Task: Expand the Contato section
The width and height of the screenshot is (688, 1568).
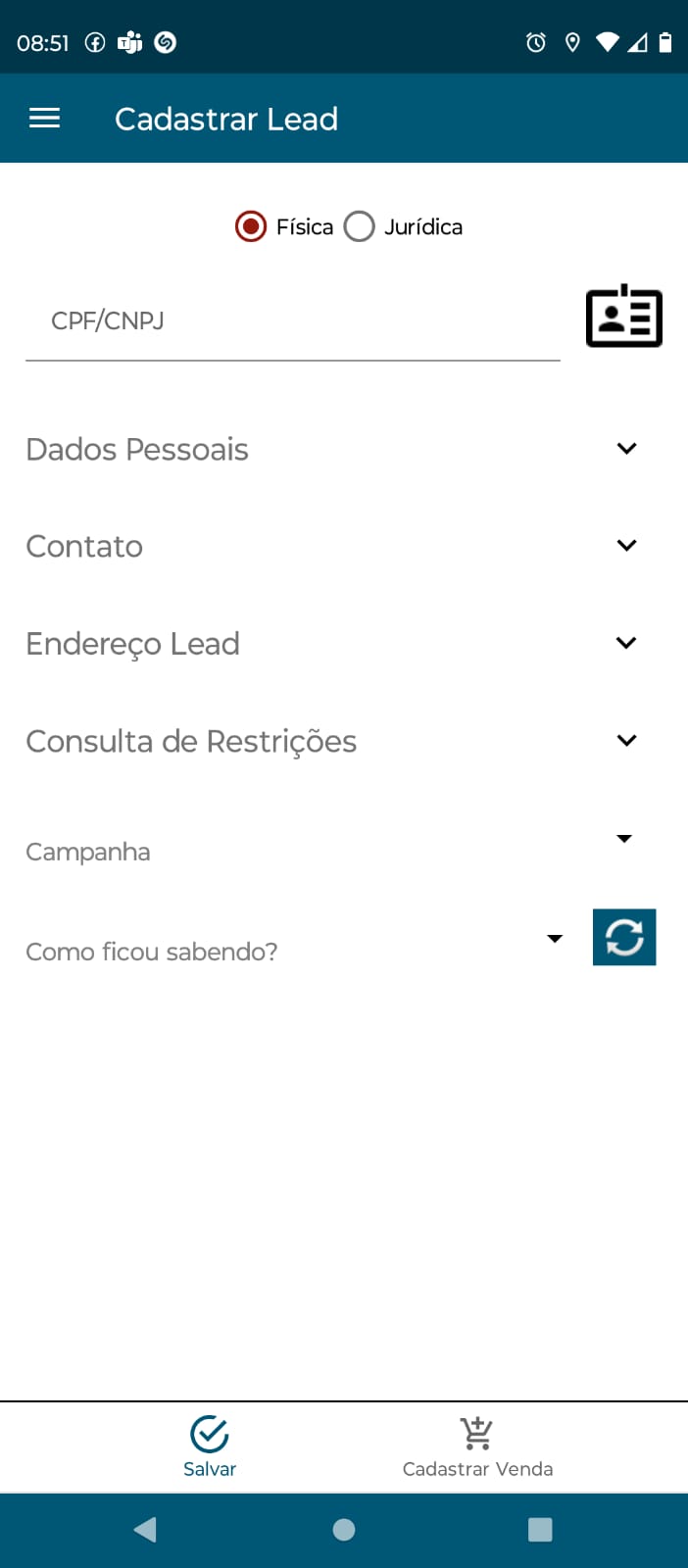Action: (x=626, y=546)
